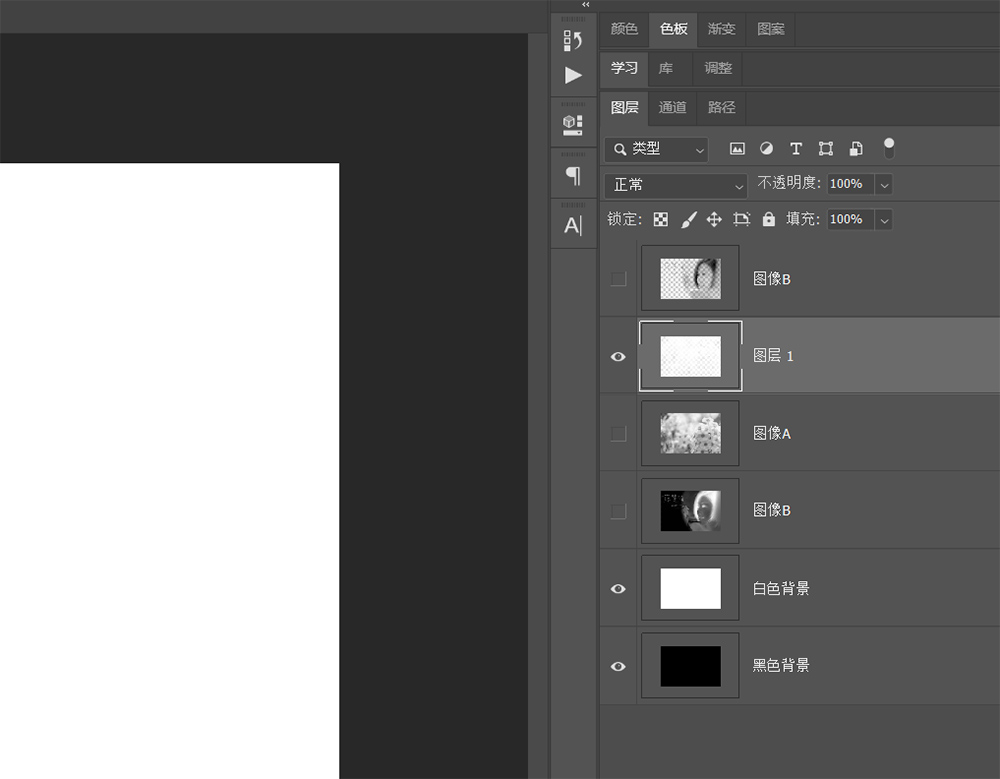Click the layer name 图层 1

pyautogui.click(x=773, y=356)
